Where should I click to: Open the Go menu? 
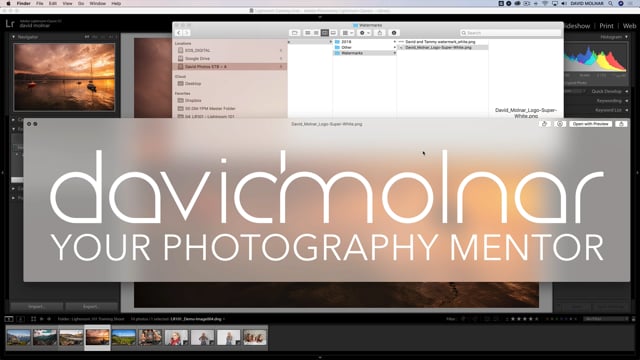click(81, 3)
